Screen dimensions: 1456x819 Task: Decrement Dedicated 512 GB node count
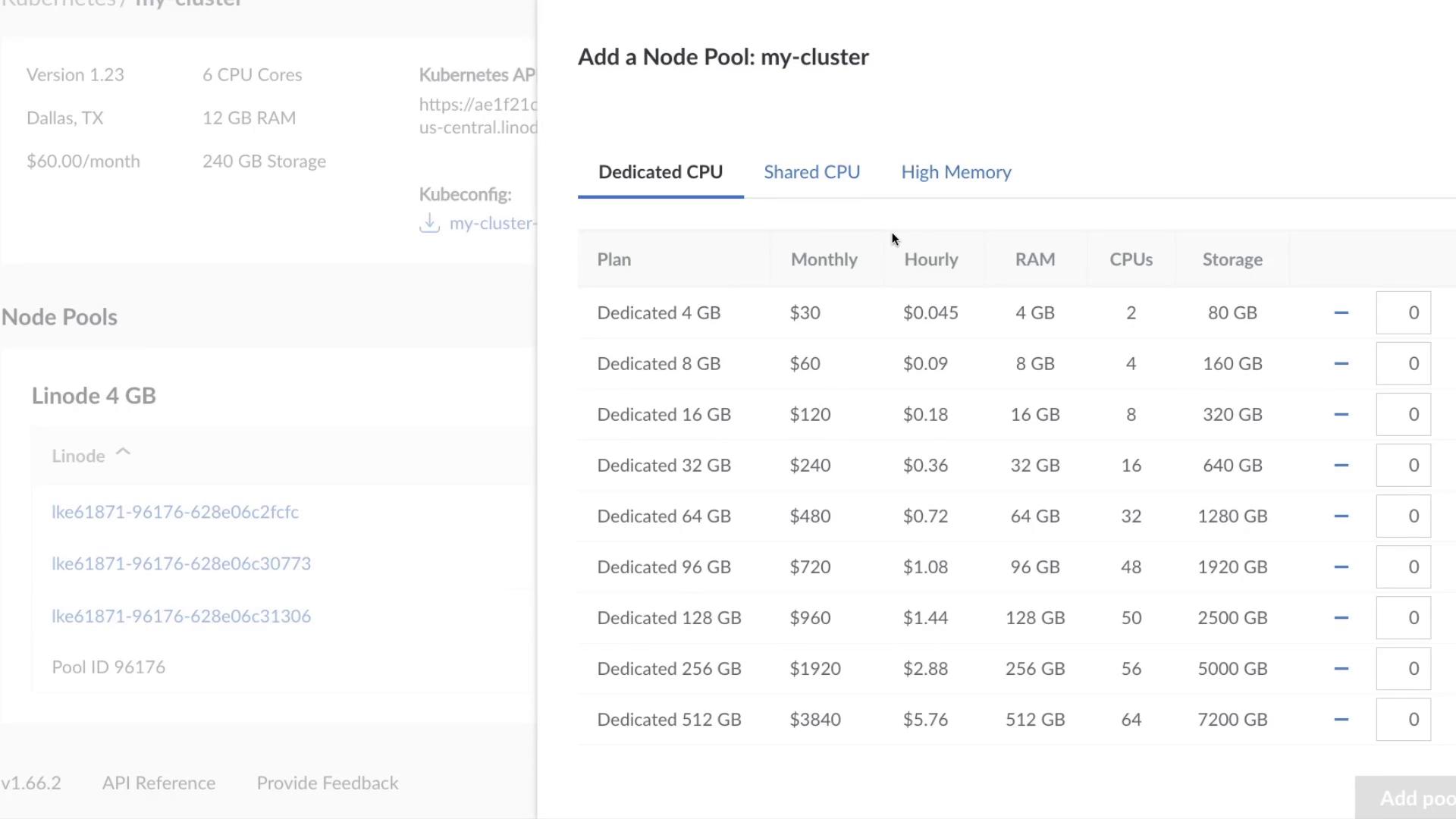[1341, 720]
